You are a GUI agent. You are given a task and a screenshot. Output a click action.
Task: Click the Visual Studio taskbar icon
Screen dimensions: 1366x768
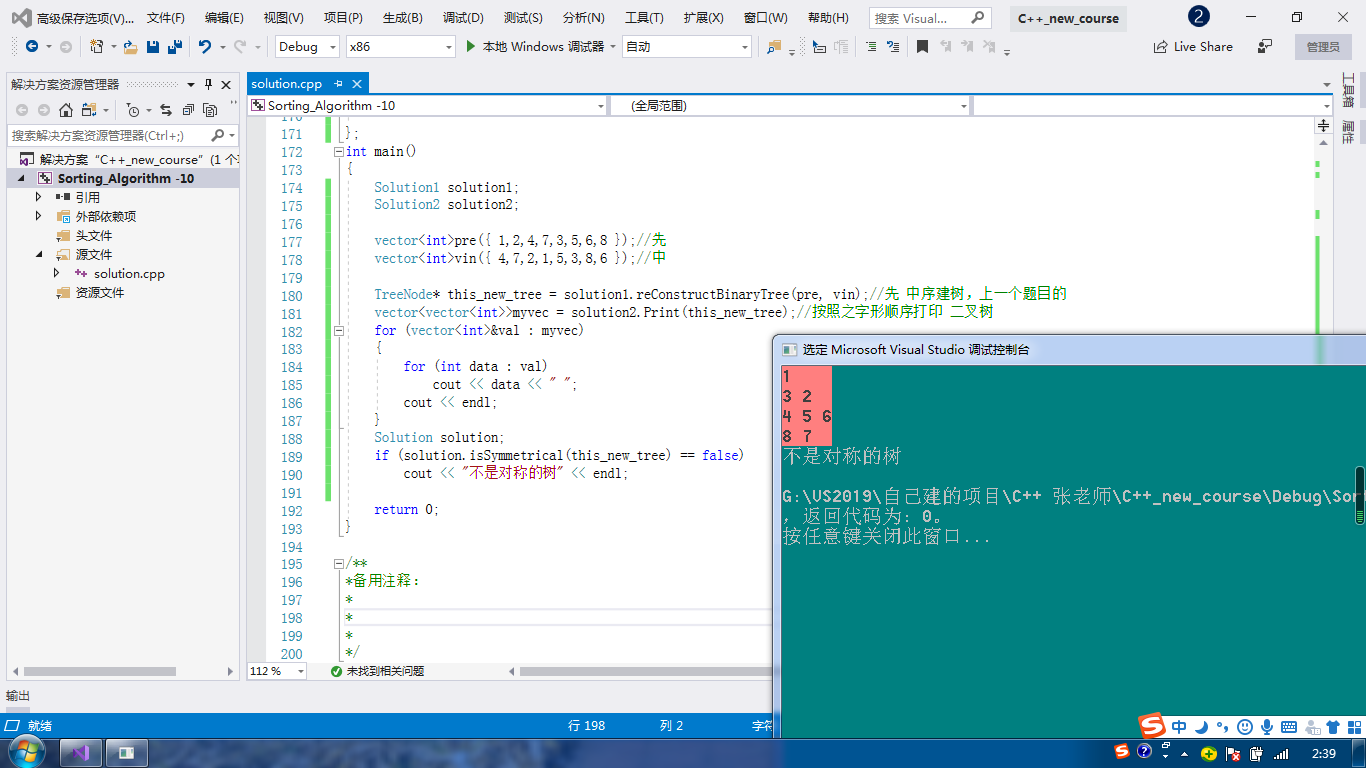[81, 752]
